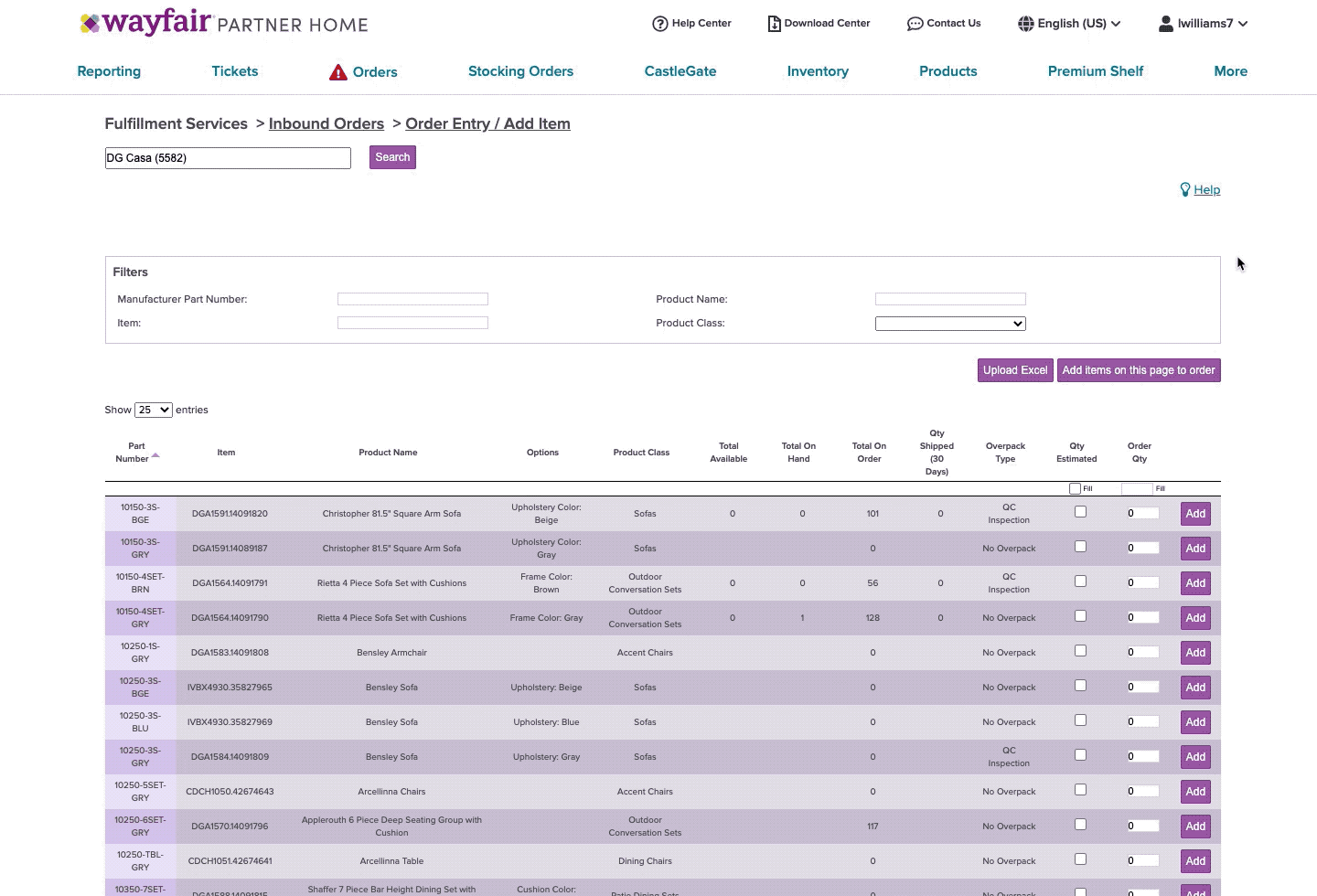Click item number IVBX4930.35827969

[230, 722]
